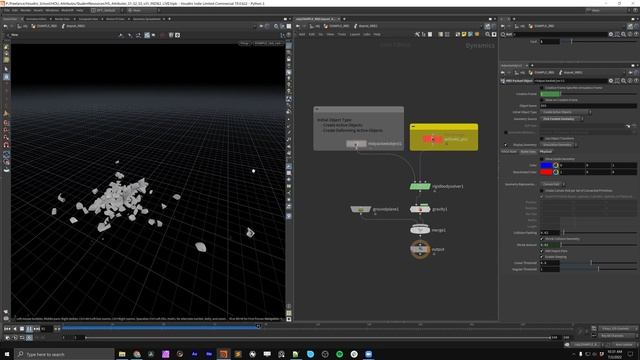The image size is (640, 360).
Task: Toggle Add Impact Data checkbox
Action: pyautogui.click(x=542, y=251)
